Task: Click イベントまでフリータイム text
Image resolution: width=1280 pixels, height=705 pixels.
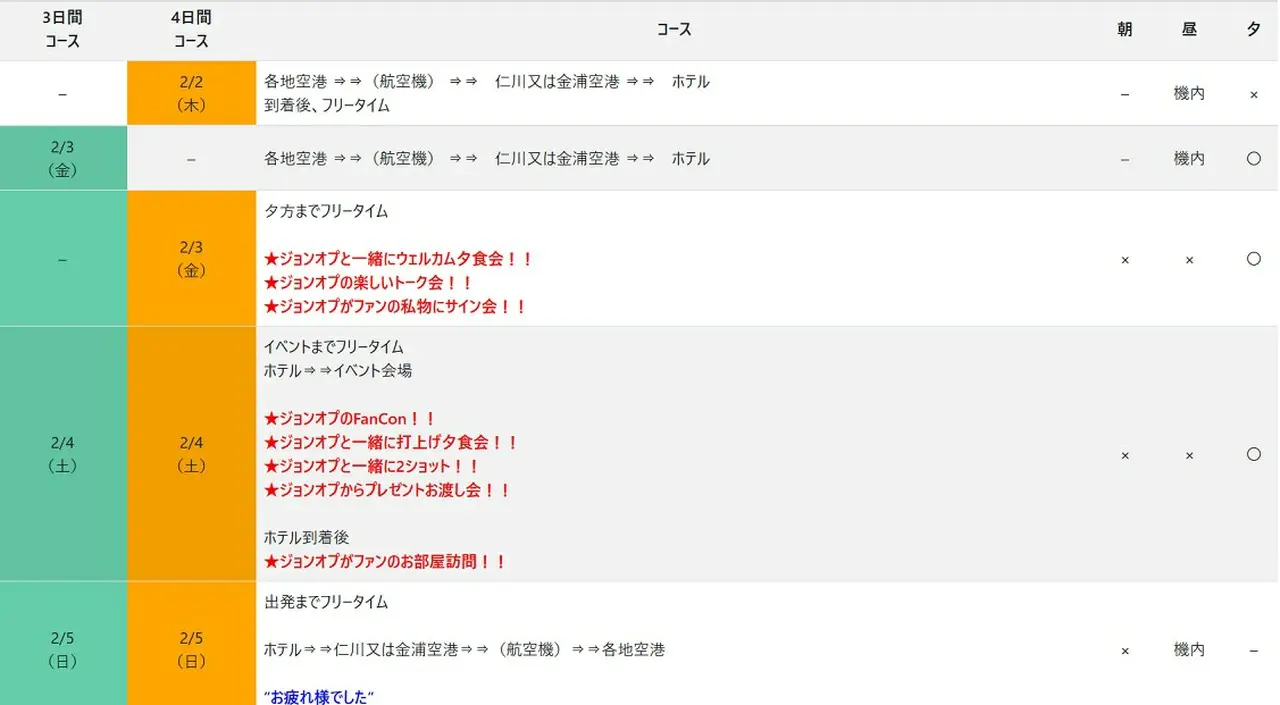Action: coord(333,347)
